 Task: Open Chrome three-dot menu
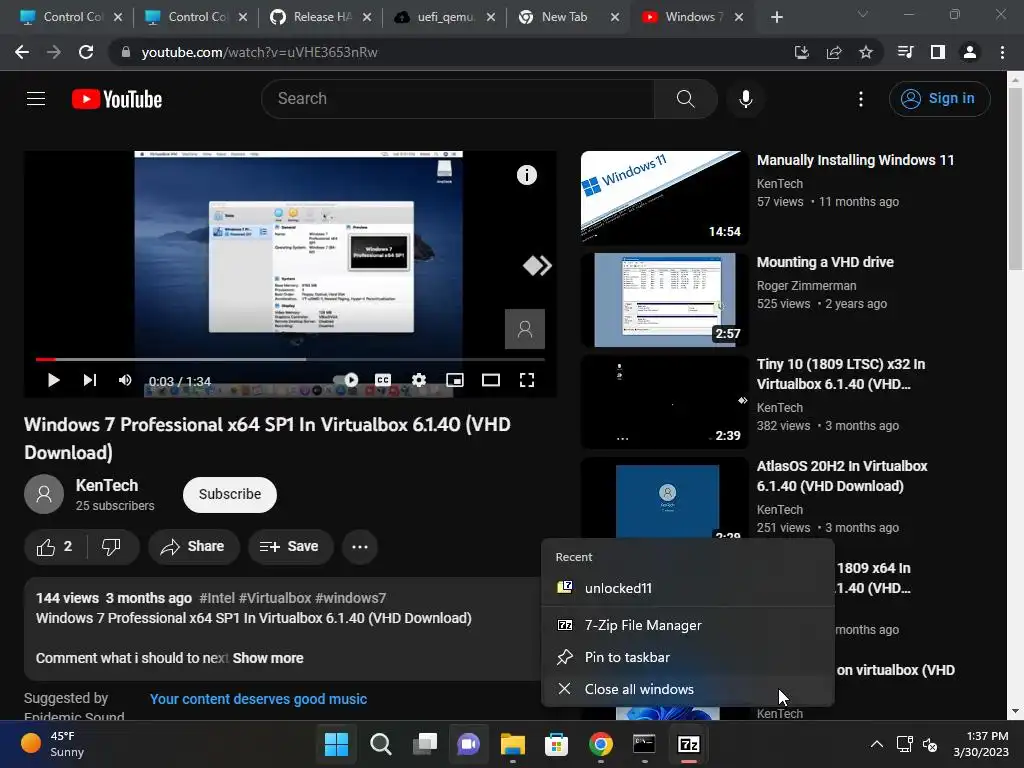pyautogui.click(x=1002, y=52)
